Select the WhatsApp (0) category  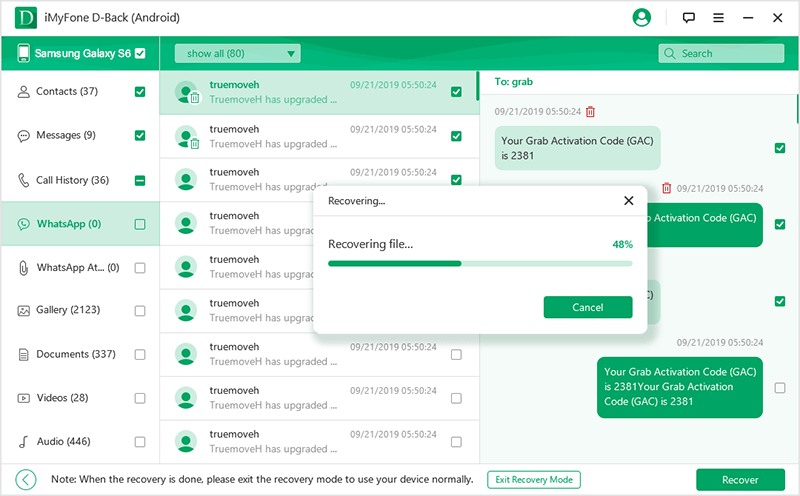81,224
